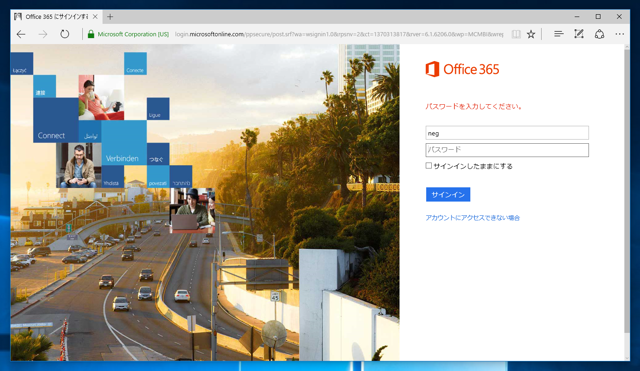Click the photo tile of person with laptop
The width and height of the screenshot is (640, 371).
click(x=192, y=210)
